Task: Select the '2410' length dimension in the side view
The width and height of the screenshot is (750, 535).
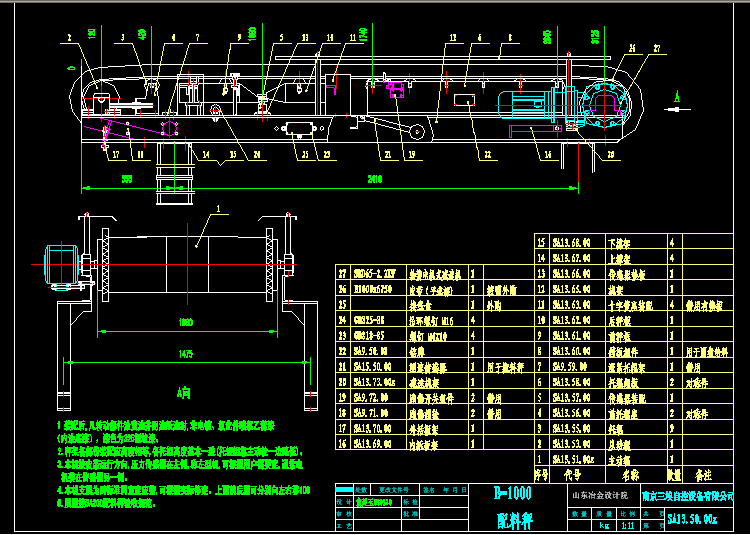Action: [374, 179]
